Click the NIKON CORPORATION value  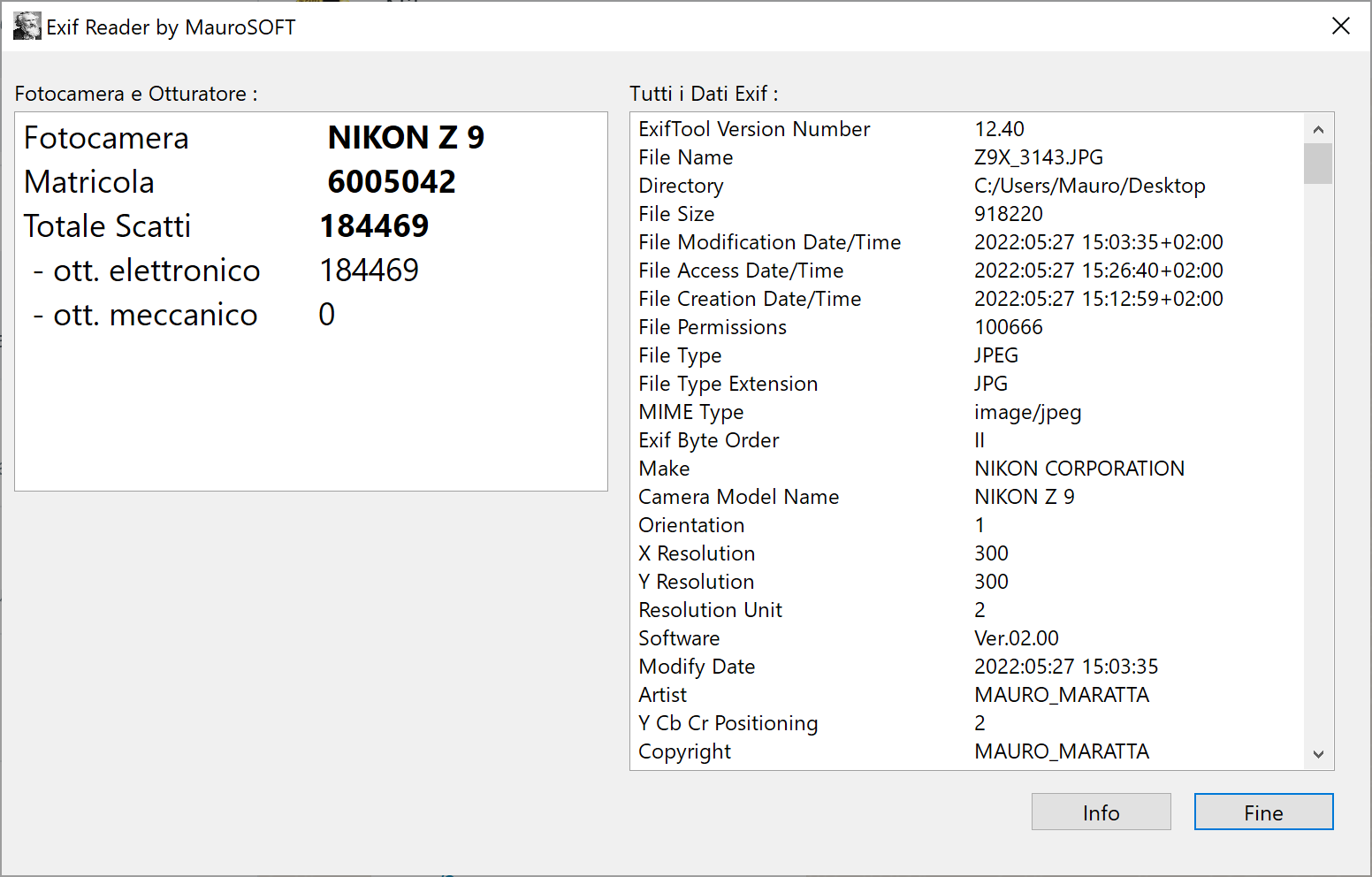(1079, 469)
